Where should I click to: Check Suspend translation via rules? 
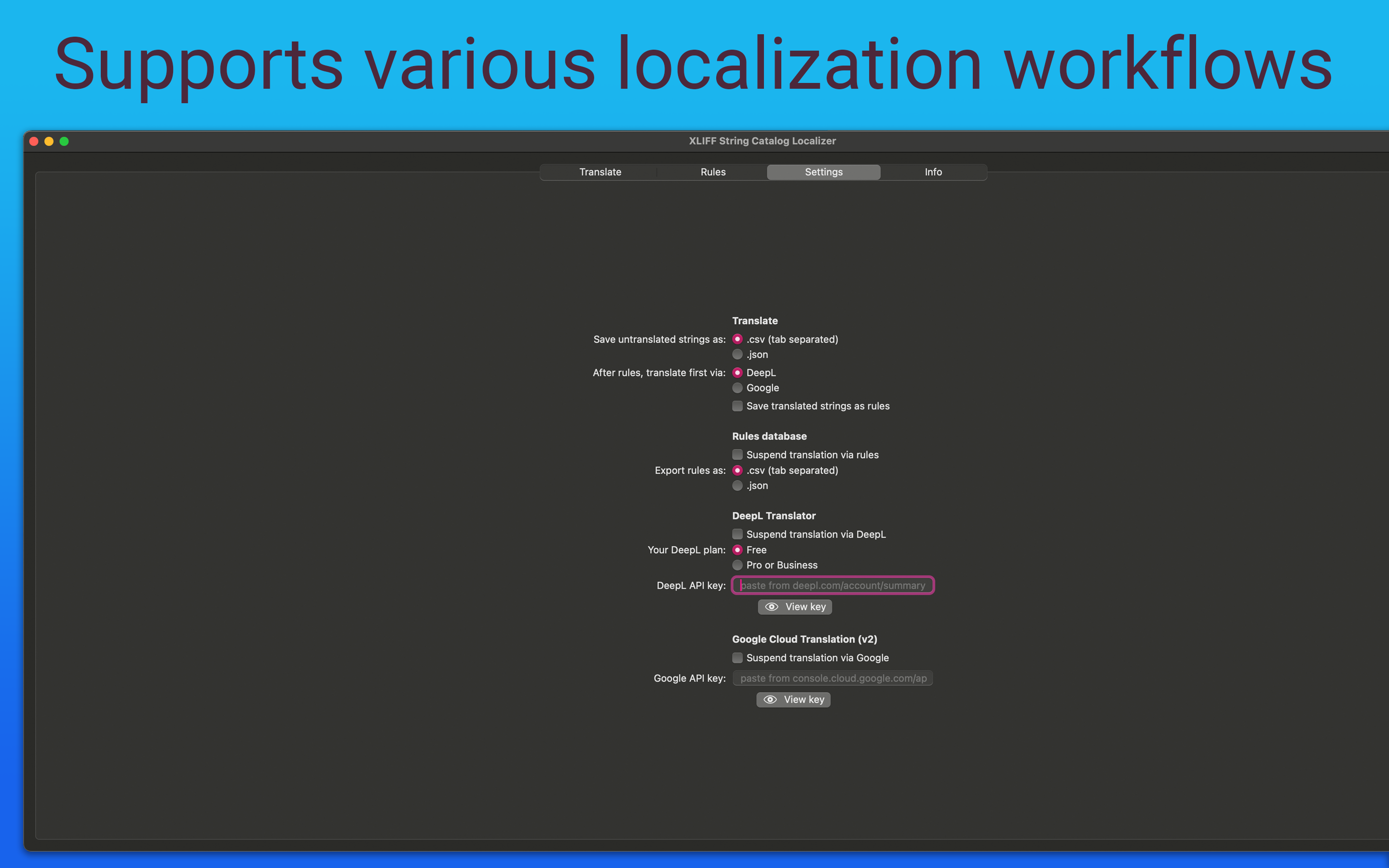(737, 455)
